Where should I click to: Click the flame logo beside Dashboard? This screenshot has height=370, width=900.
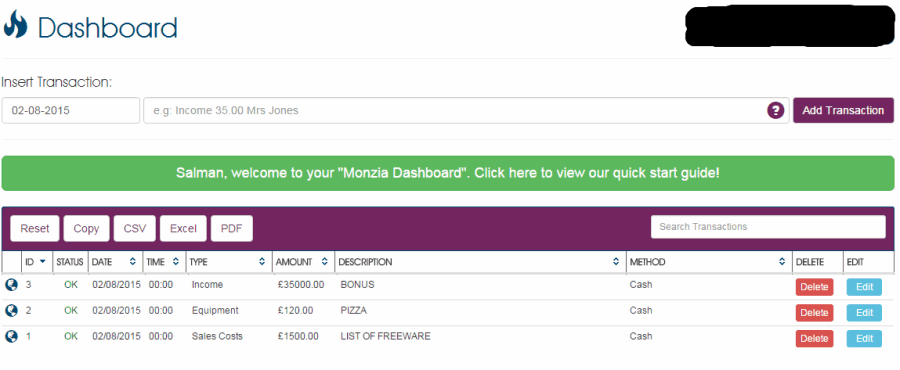[x=15, y=25]
